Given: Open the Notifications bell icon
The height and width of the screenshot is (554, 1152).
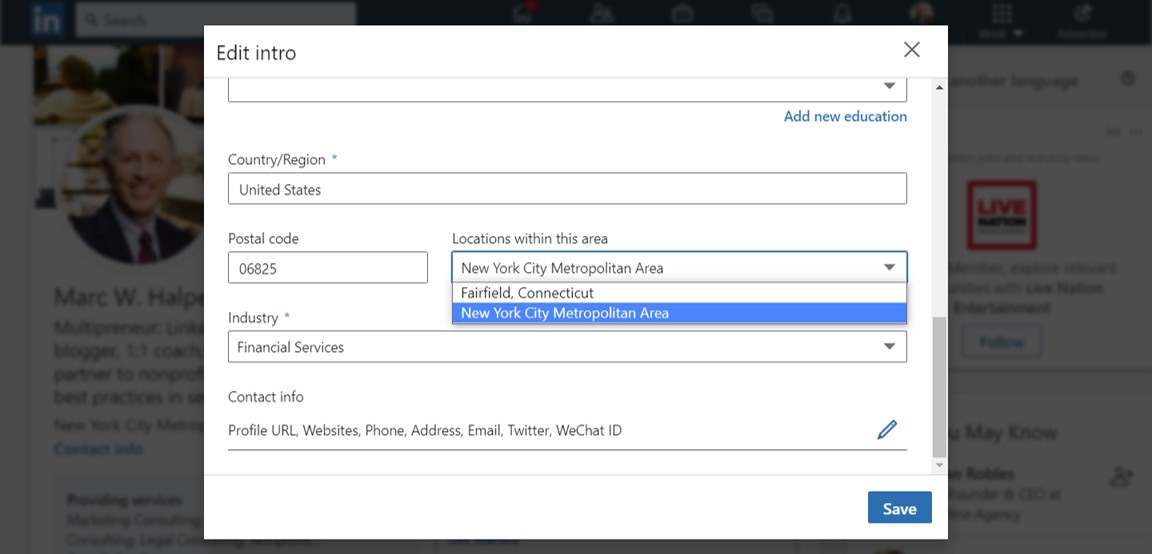Looking at the screenshot, I should coord(841,14).
